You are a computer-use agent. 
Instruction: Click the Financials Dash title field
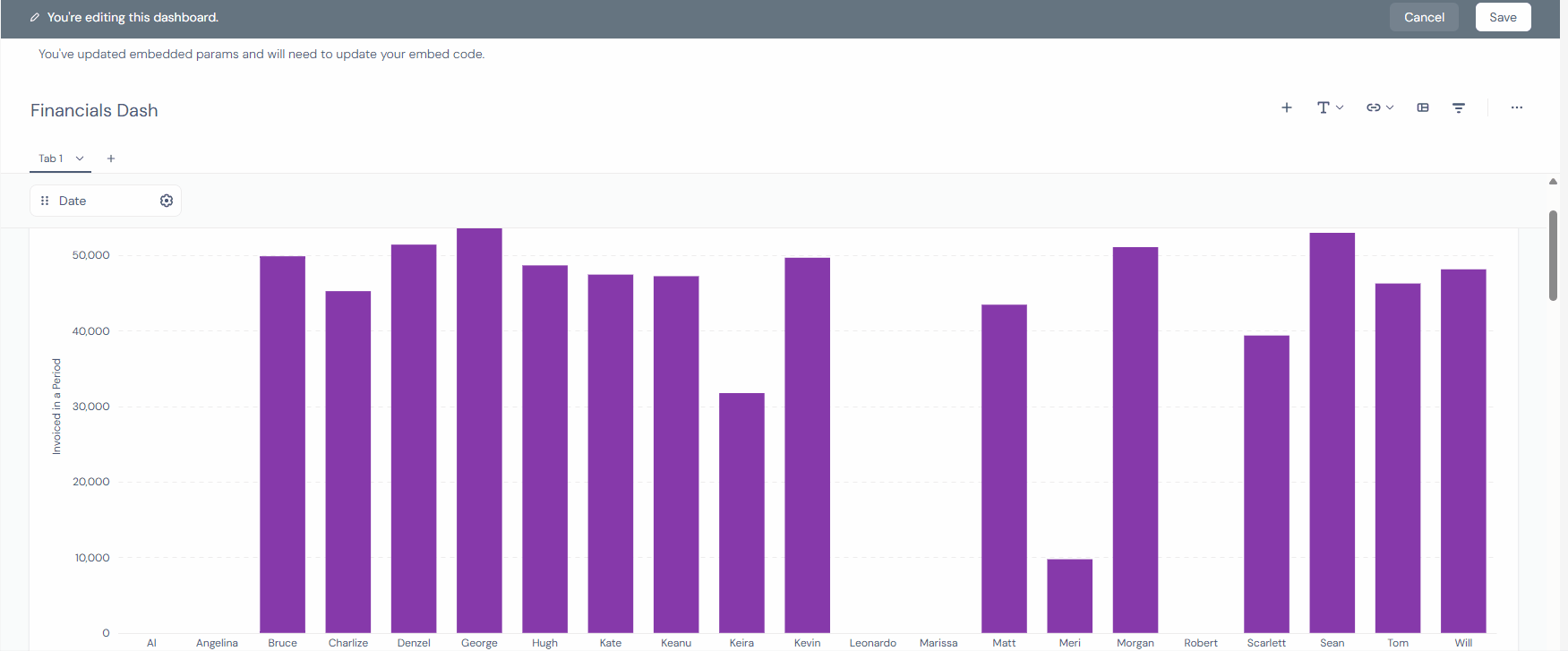[x=94, y=110]
